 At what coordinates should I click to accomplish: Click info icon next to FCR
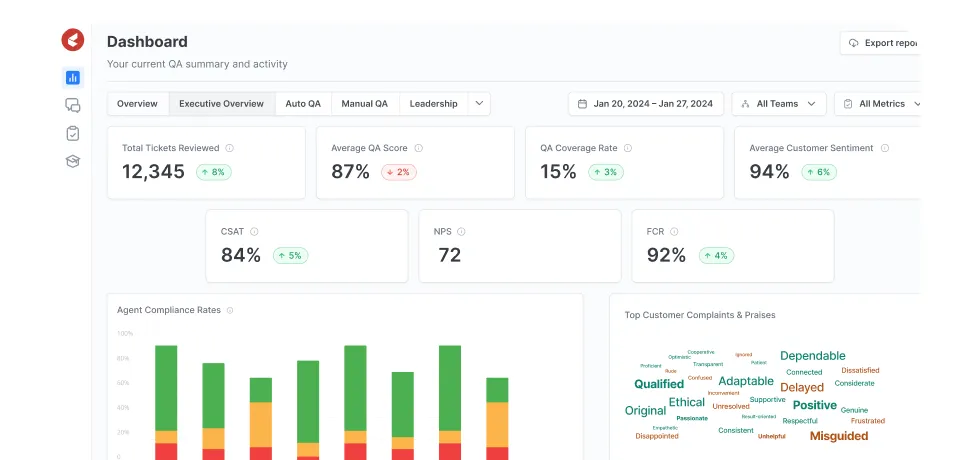click(x=674, y=232)
